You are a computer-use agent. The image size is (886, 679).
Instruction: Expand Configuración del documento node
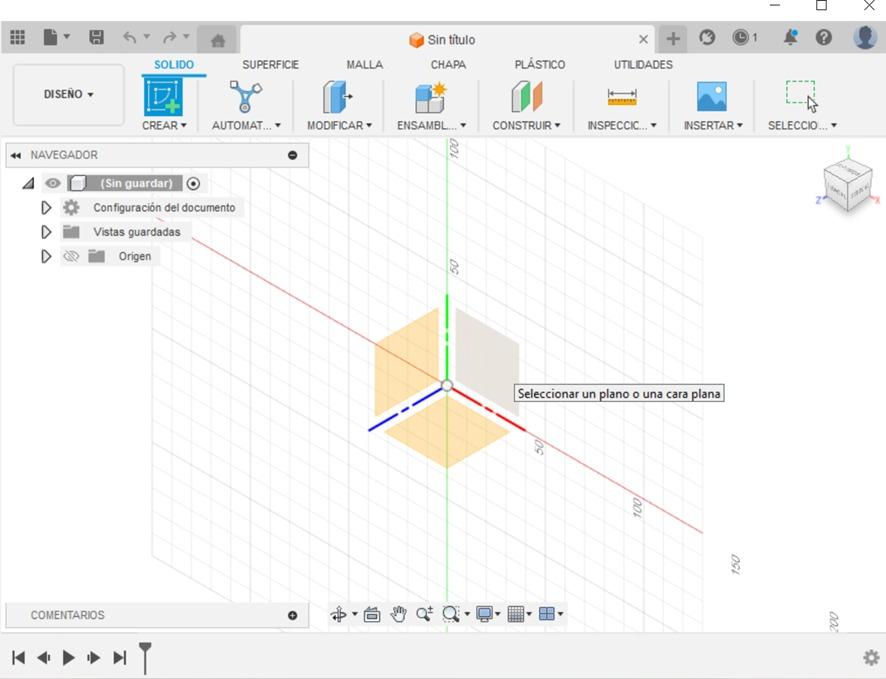[46, 208]
